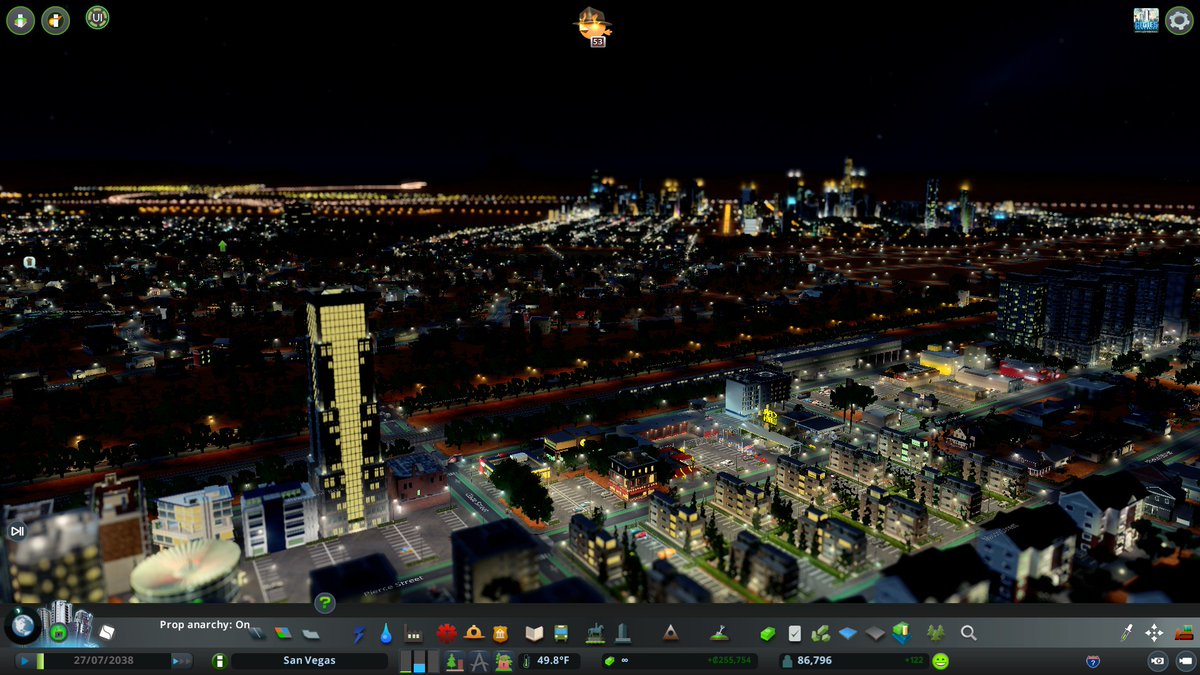Screen dimensions: 1200x675
Task: Open the Landscaping shovel tool
Action: (719, 633)
